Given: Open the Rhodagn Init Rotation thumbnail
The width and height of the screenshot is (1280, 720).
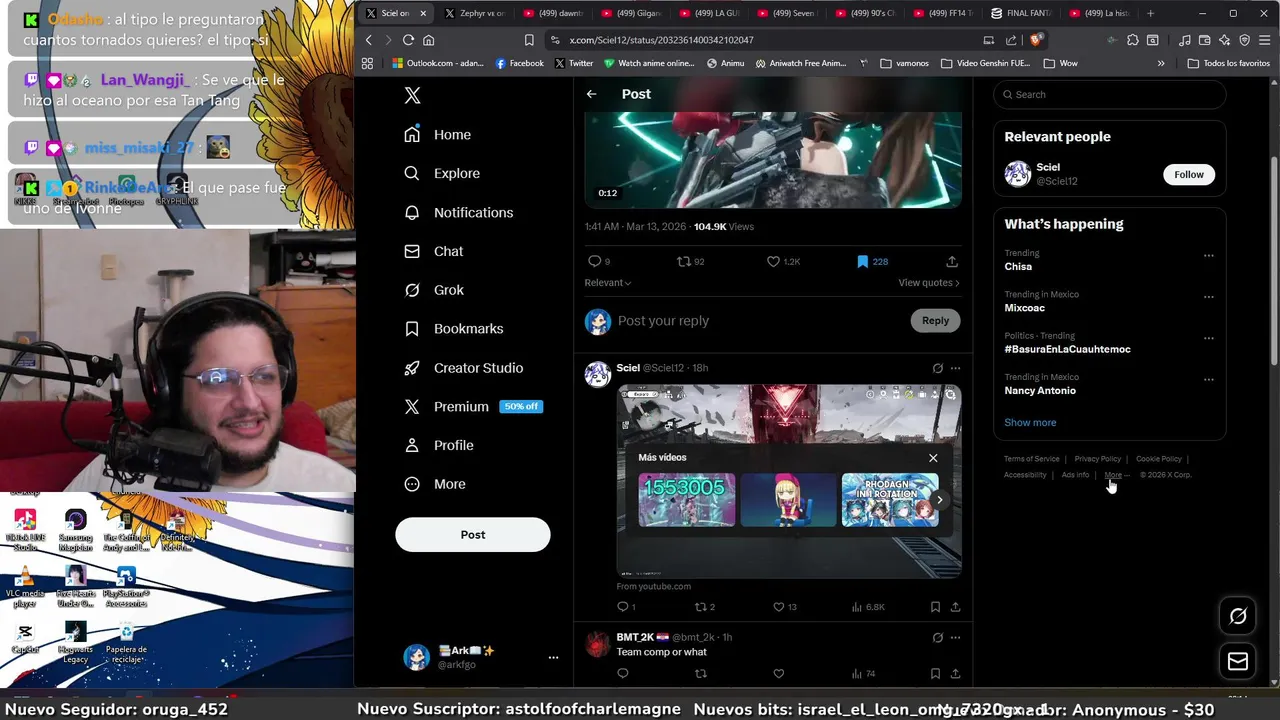Looking at the screenshot, I should 890,500.
